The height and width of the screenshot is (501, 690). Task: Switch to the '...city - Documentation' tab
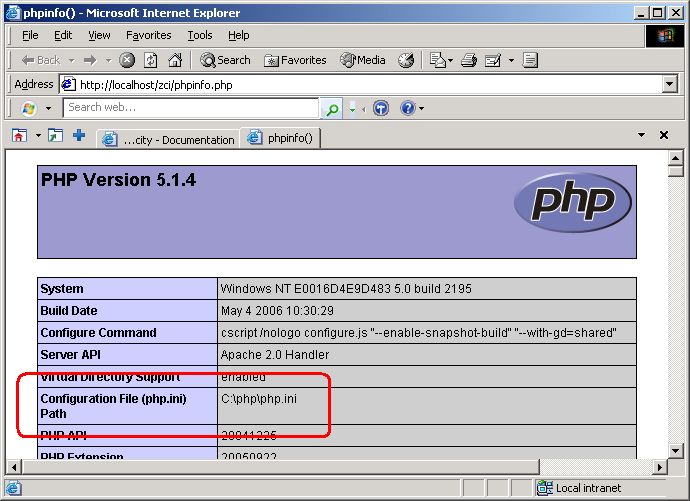coord(169,139)
